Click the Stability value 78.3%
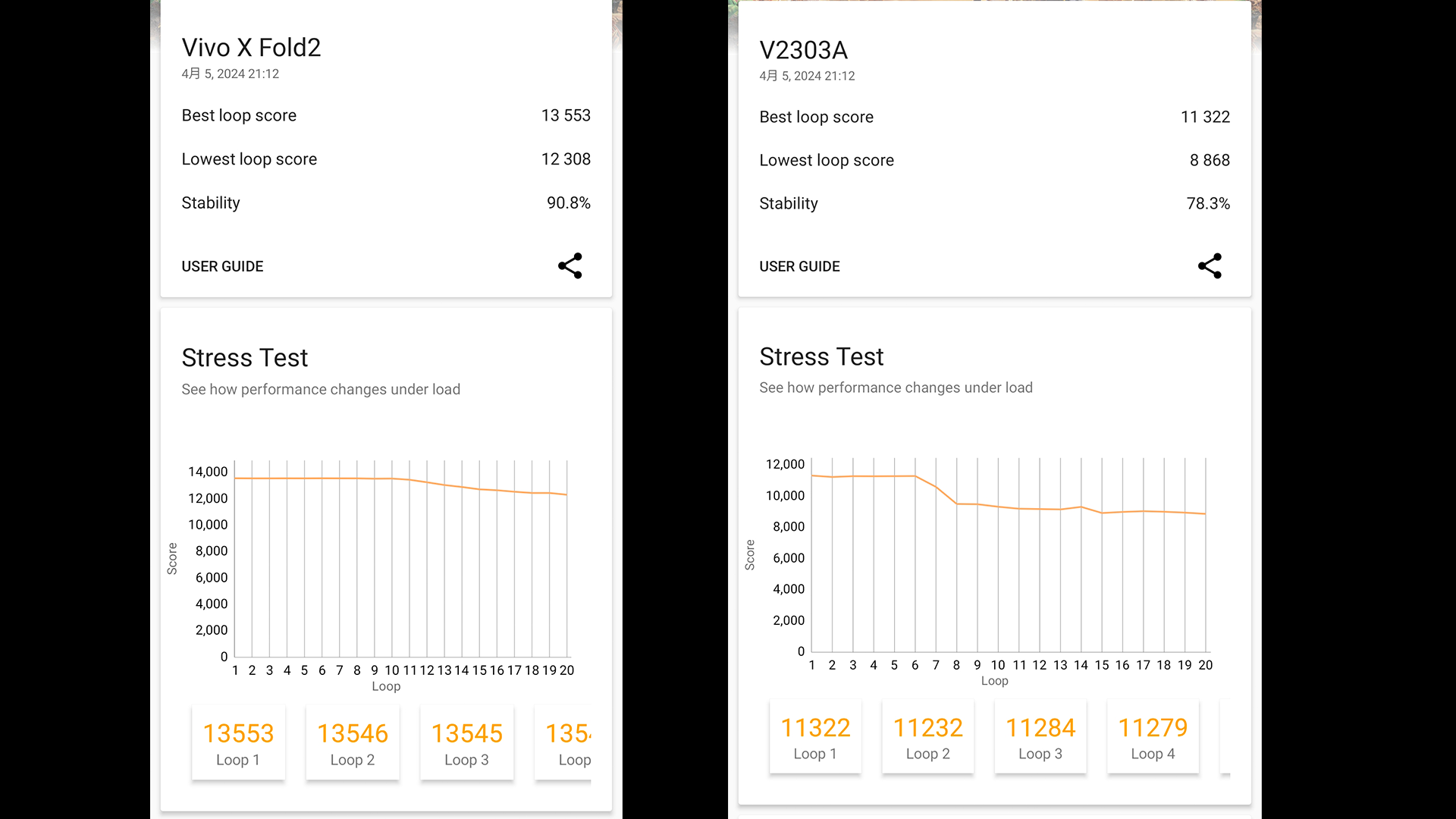 click(1208, 203)
